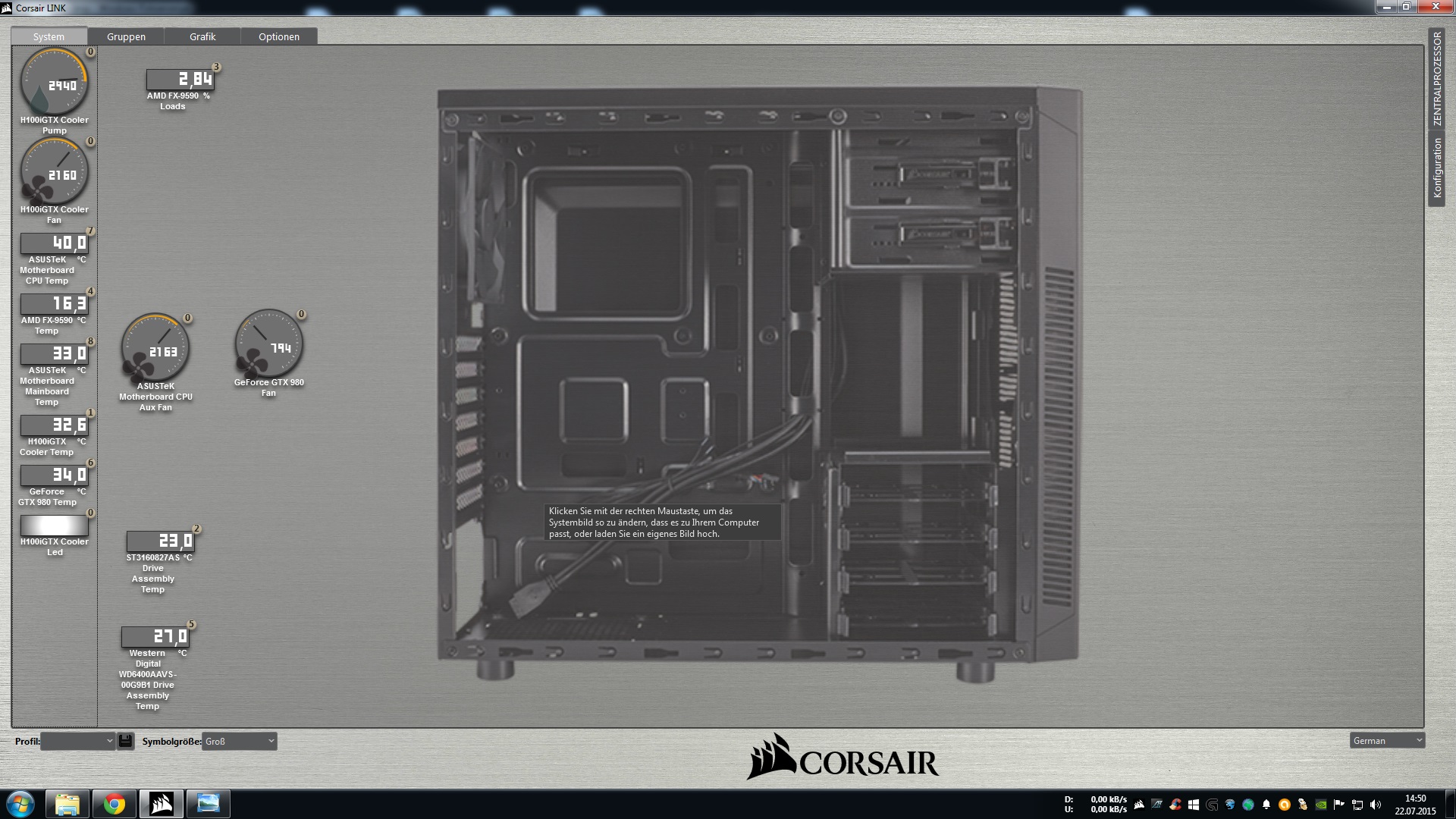Image resolution: width=1456 pixels, height=819 pixels.
Task: Click the AMD FX-9590 Loads readout
Action: coord(180,79)
